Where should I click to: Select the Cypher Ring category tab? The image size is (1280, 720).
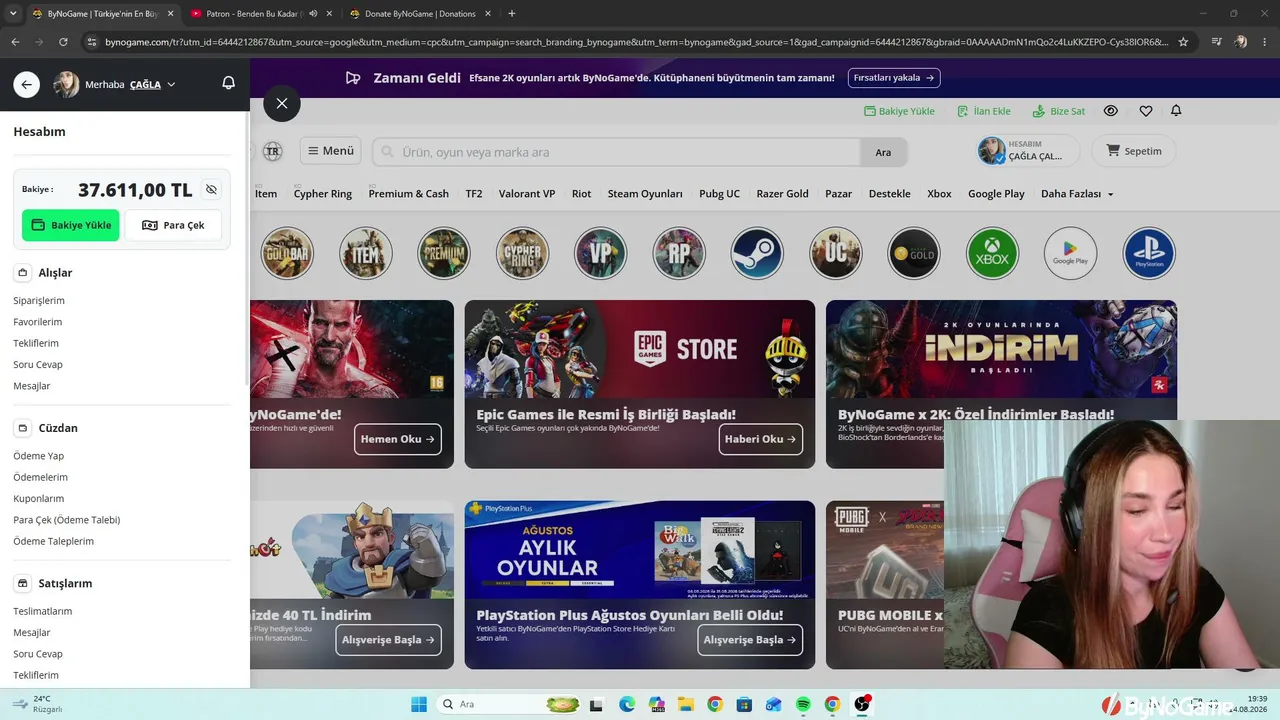click(323, 194)
